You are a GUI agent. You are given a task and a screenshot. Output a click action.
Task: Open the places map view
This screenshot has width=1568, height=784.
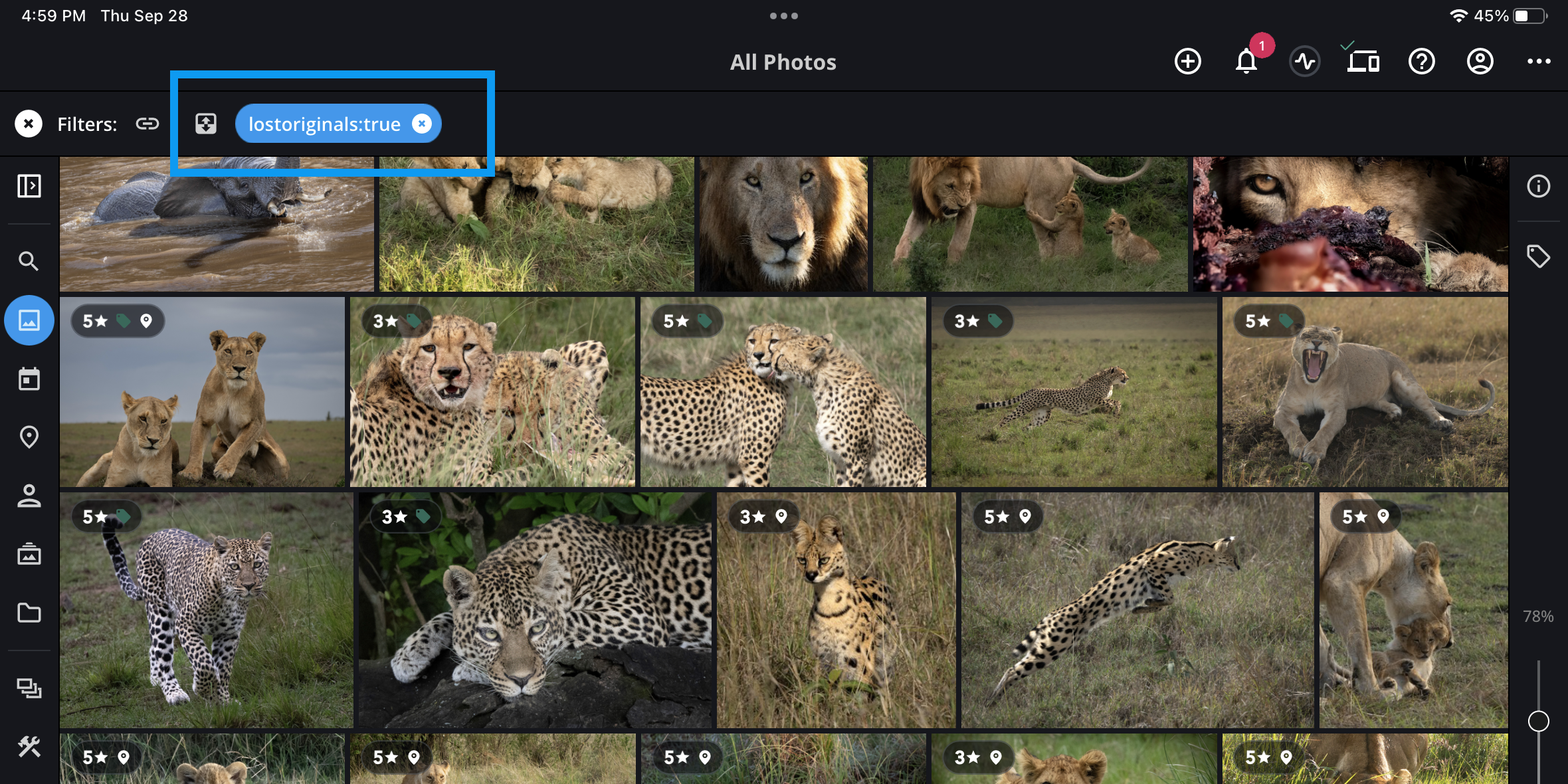(x=29, y=437)
